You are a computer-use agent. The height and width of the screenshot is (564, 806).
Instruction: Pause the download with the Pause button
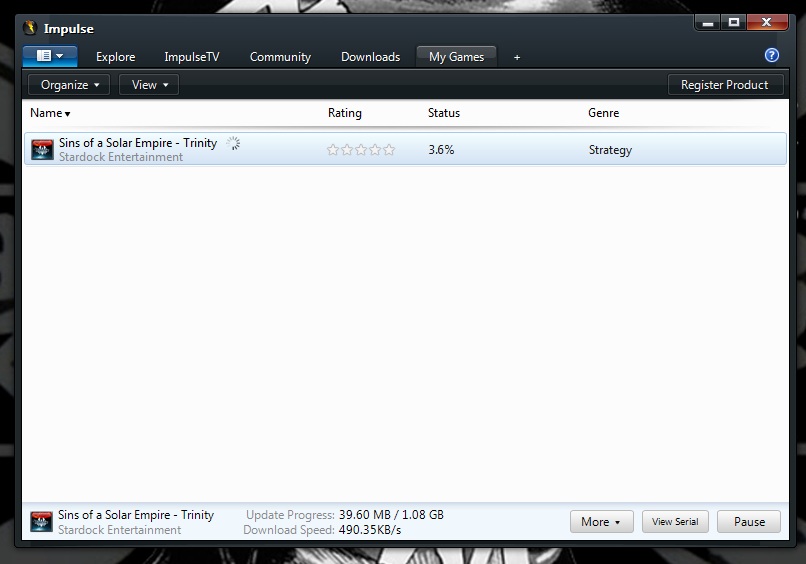pos(749,522)
